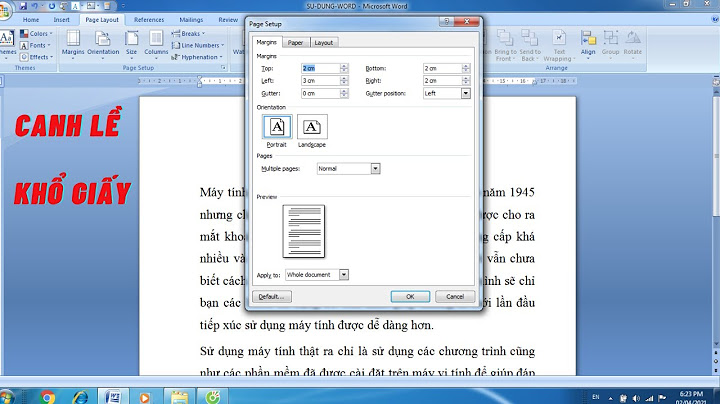Switch to Insert ribbon tab

62,20
